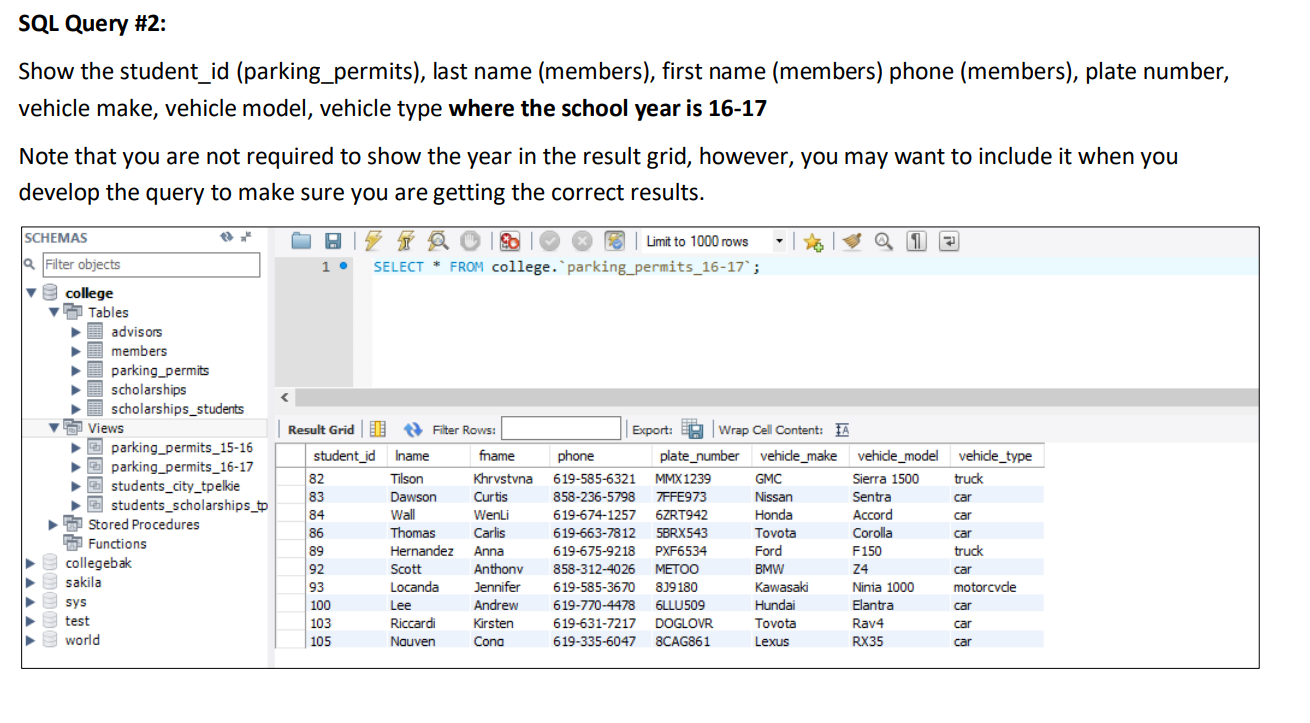Open a SQL script file with the folder icon
The width and height of the screenshot is (1310, 723).
(x=302, y=241)
